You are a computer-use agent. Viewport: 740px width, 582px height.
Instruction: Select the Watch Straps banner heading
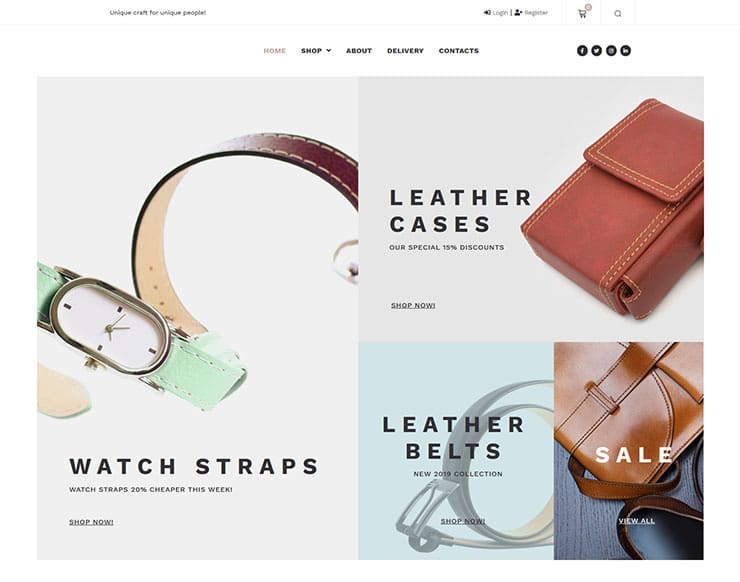tap(194, 466)
